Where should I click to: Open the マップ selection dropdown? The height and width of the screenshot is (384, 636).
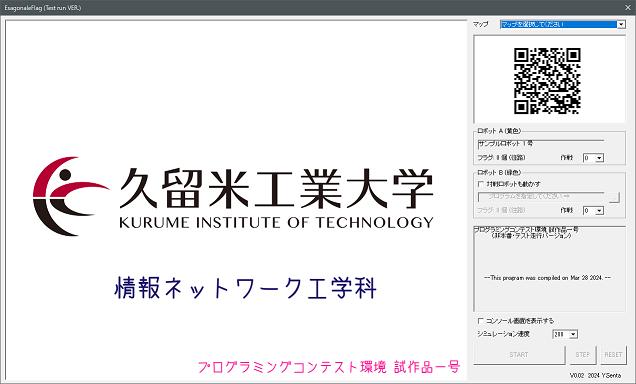[563, 24]
